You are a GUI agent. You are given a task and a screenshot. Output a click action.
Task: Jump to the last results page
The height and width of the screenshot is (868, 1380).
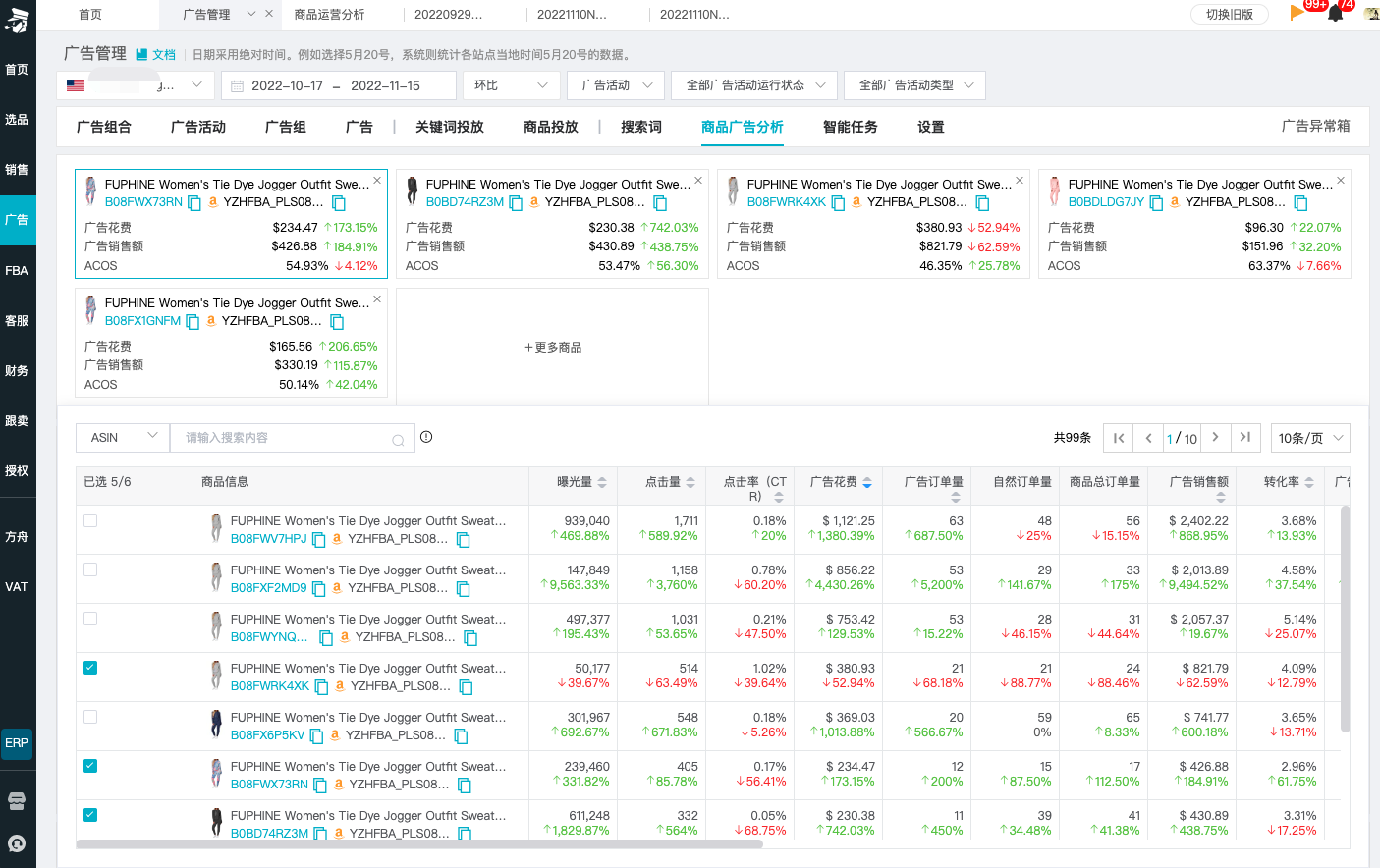pos(1245,438)
